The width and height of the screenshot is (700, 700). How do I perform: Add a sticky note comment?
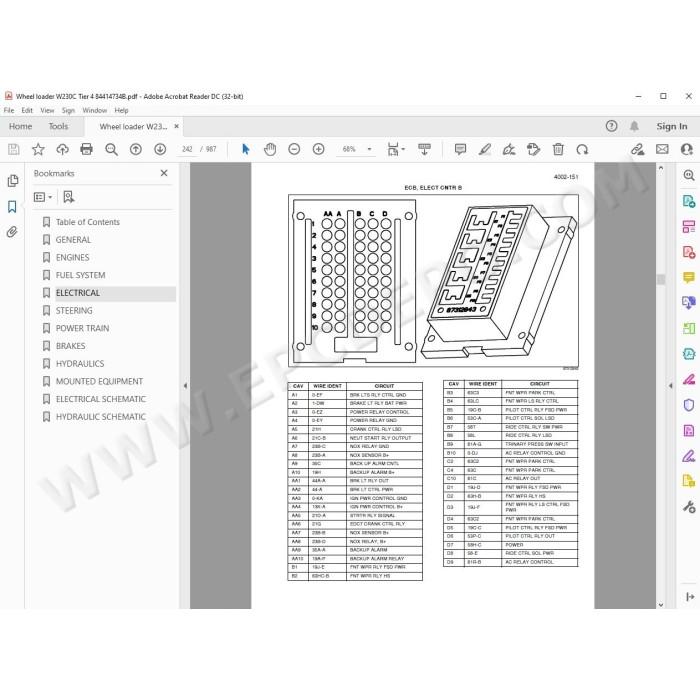pos(460,149)
